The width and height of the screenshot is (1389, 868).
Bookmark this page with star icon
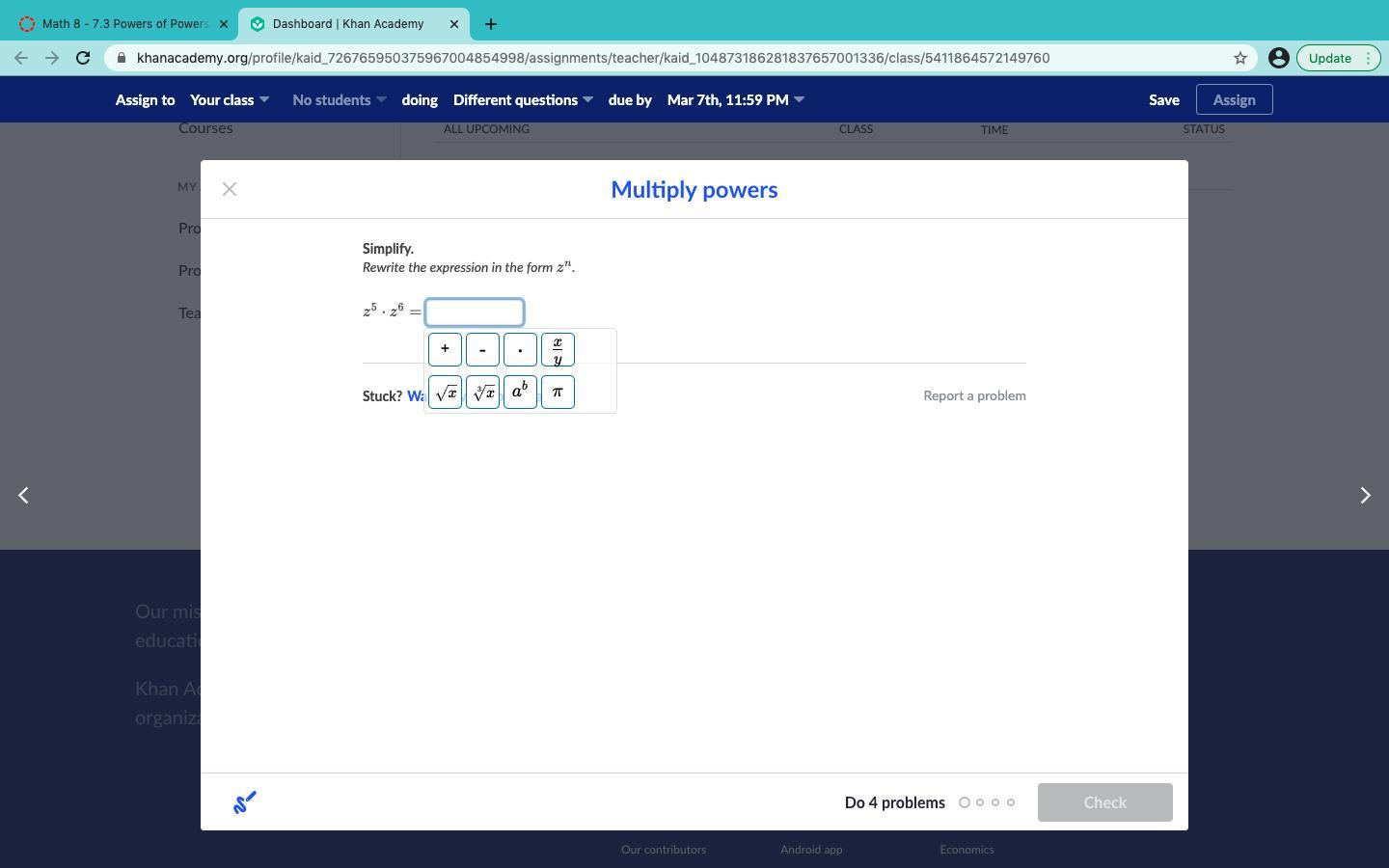coord(1240,58)
